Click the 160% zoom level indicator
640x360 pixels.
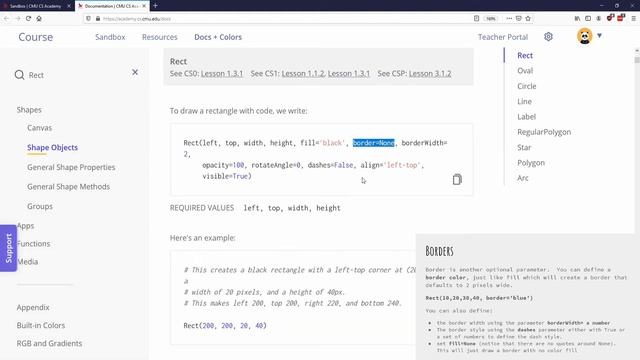pos(491,18)
